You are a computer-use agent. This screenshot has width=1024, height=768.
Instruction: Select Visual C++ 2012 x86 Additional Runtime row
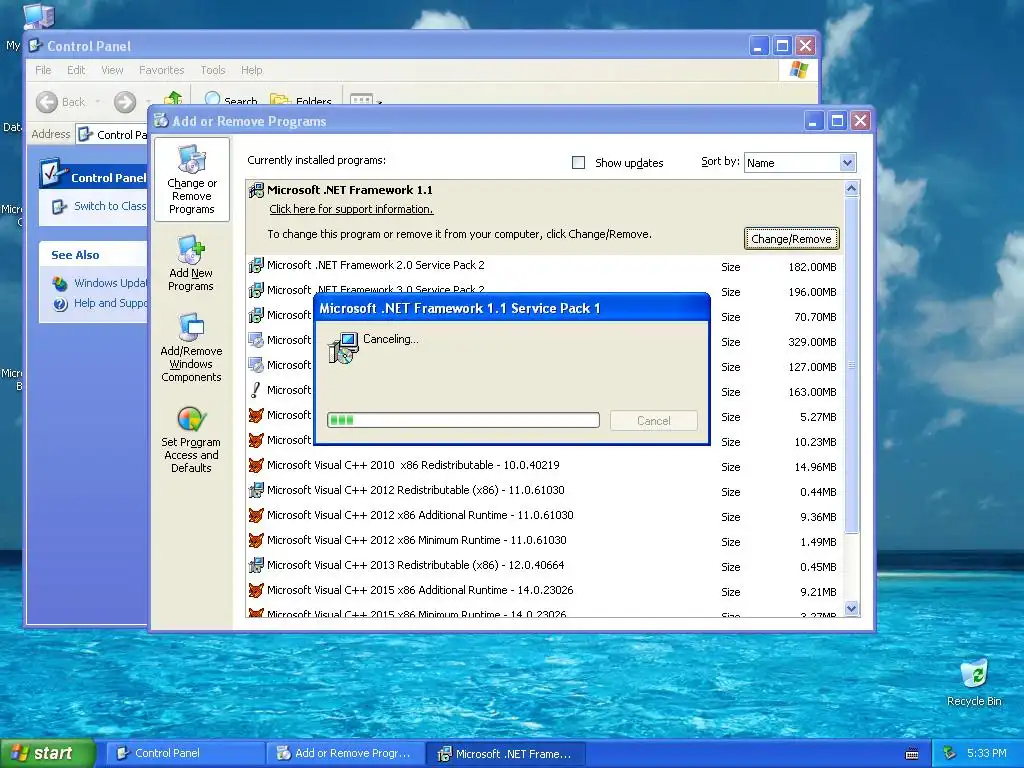click(543, 515)
